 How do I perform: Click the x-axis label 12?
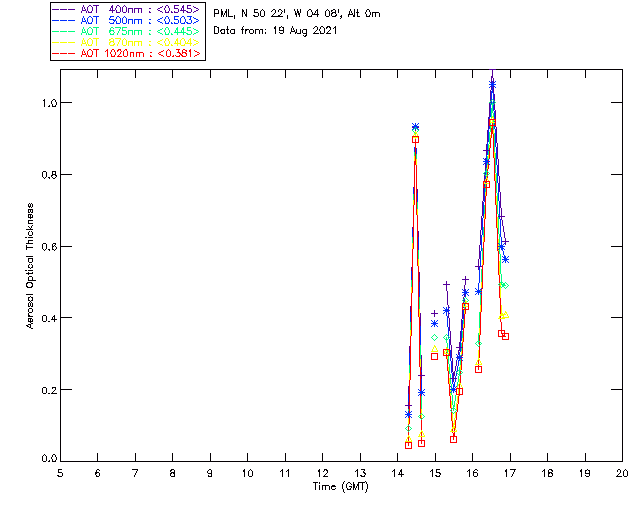tap(322, 473)
